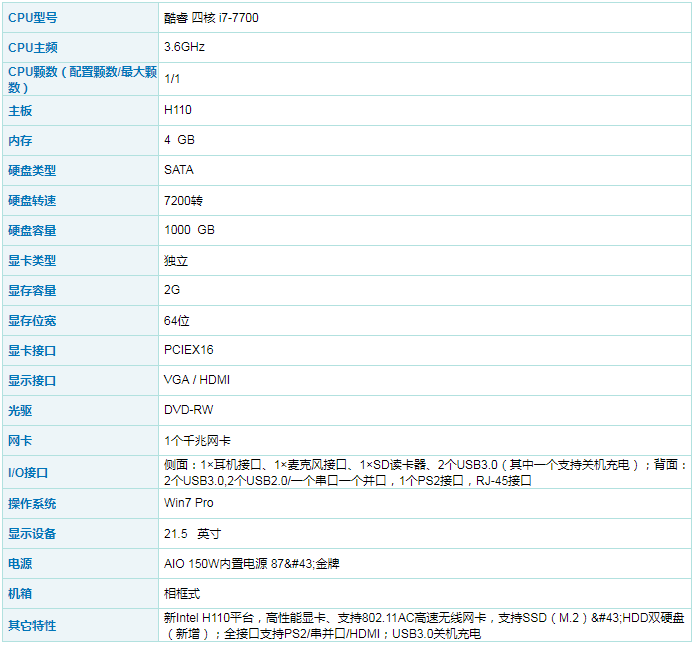Select the 4 GB memory value

(179, 140)
